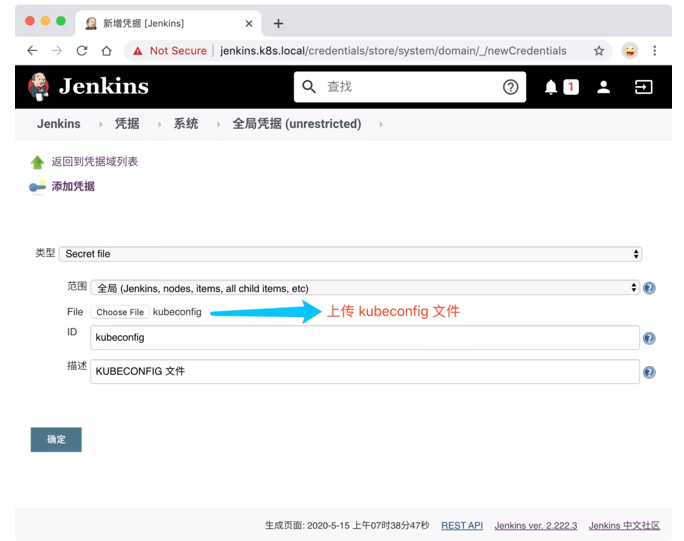
Task: Click the Jenkins logo in header
Action: pyautogui.click(x=88, y=87)
